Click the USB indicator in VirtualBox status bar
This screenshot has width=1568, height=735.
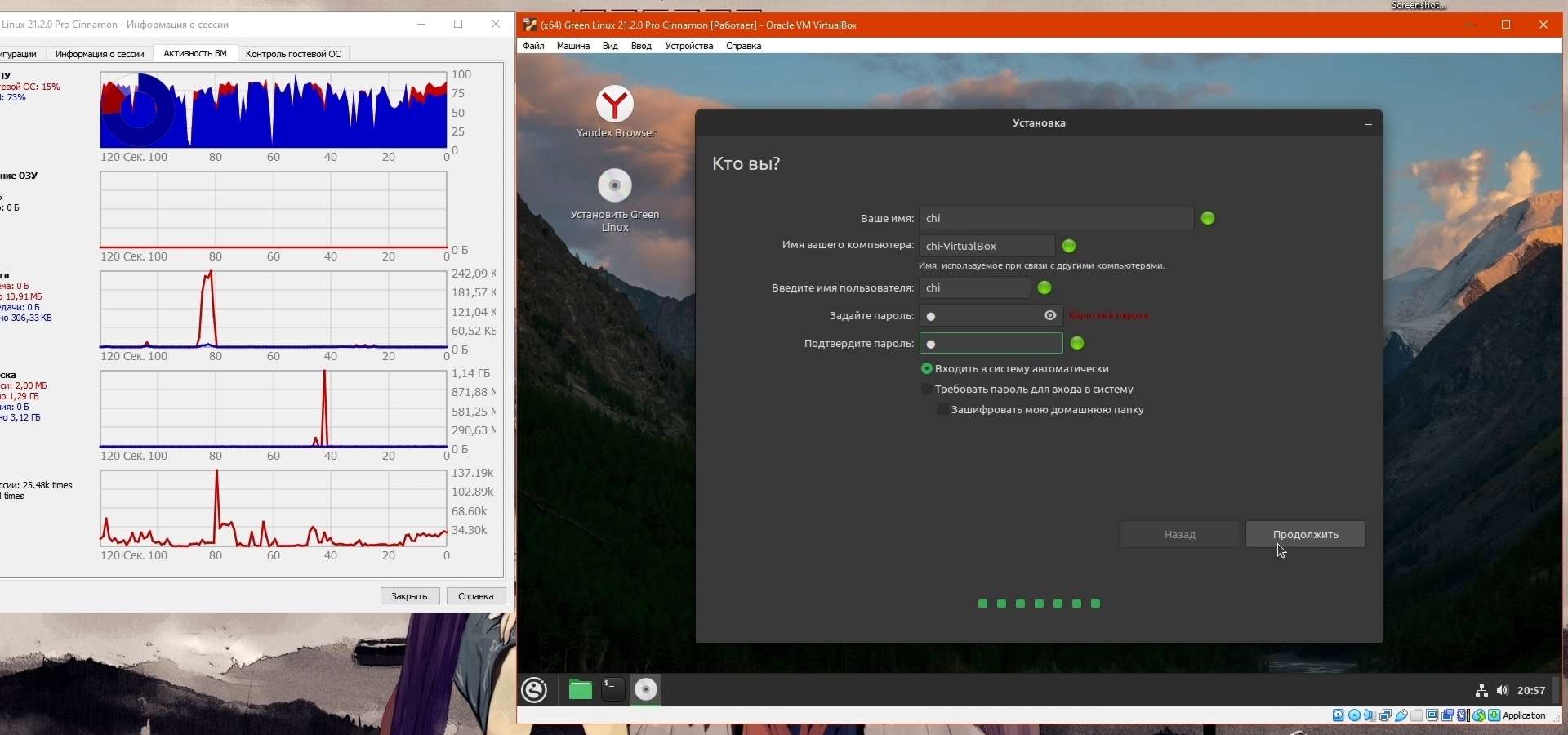(x=1401, y=715)
